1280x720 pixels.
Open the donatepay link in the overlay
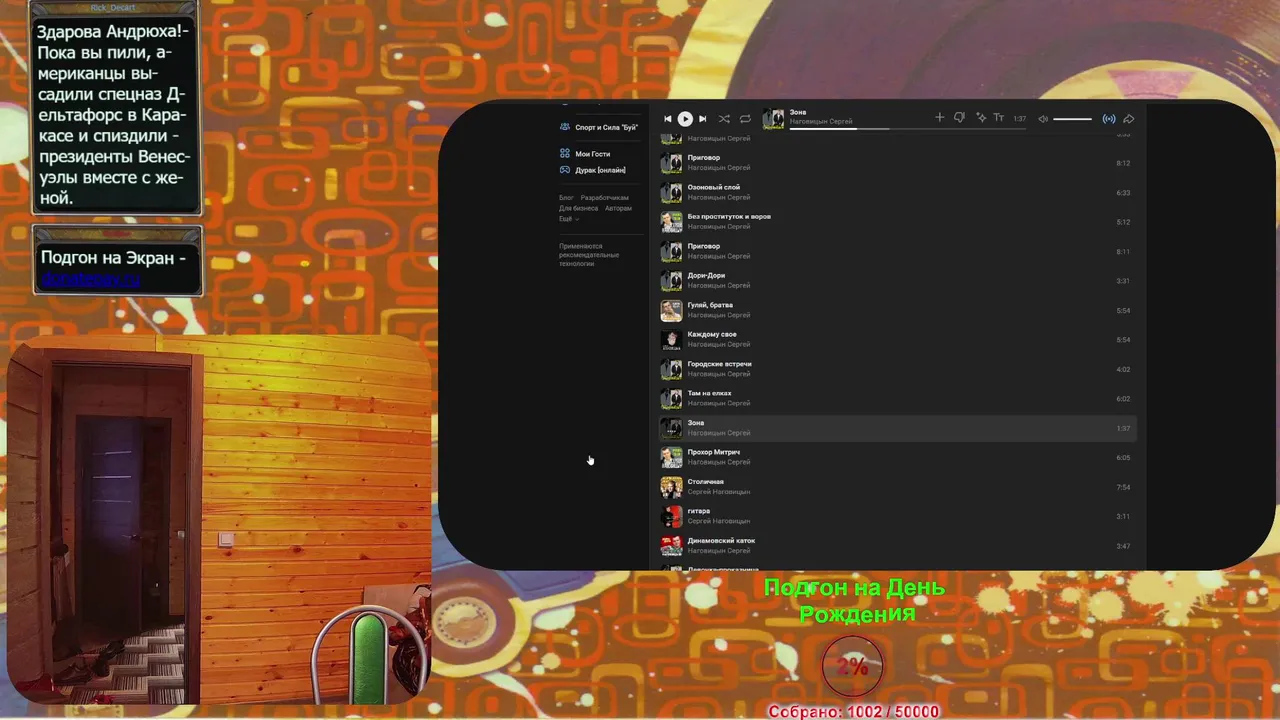tap(91, 280)
